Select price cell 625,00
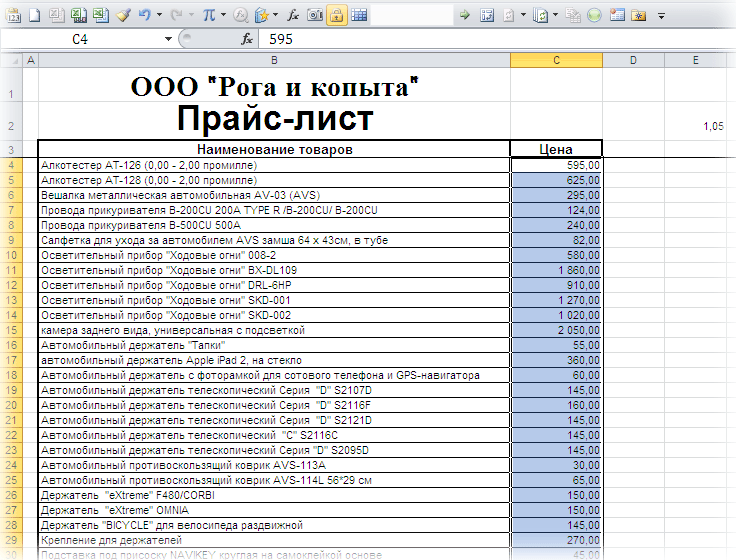 [x=556, y=180]
